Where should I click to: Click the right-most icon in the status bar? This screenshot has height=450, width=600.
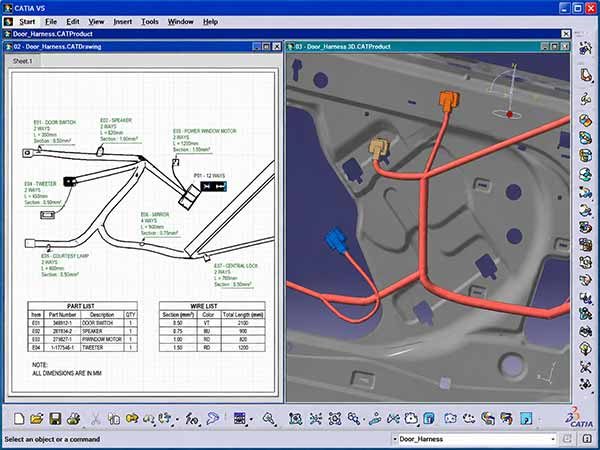tap(587, 439)
